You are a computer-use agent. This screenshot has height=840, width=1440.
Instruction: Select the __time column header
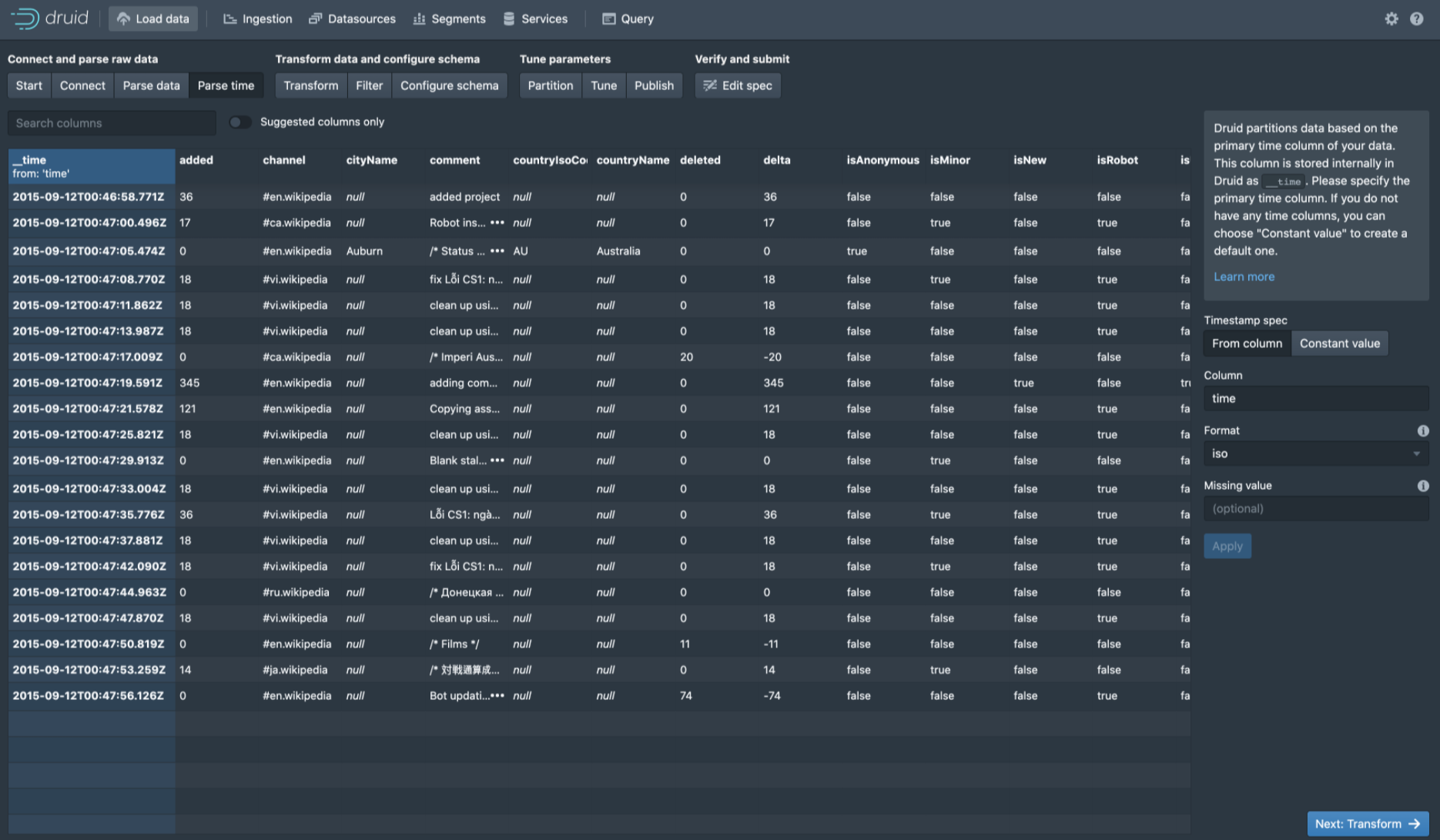pyautogui.click(x=92, y=166)
